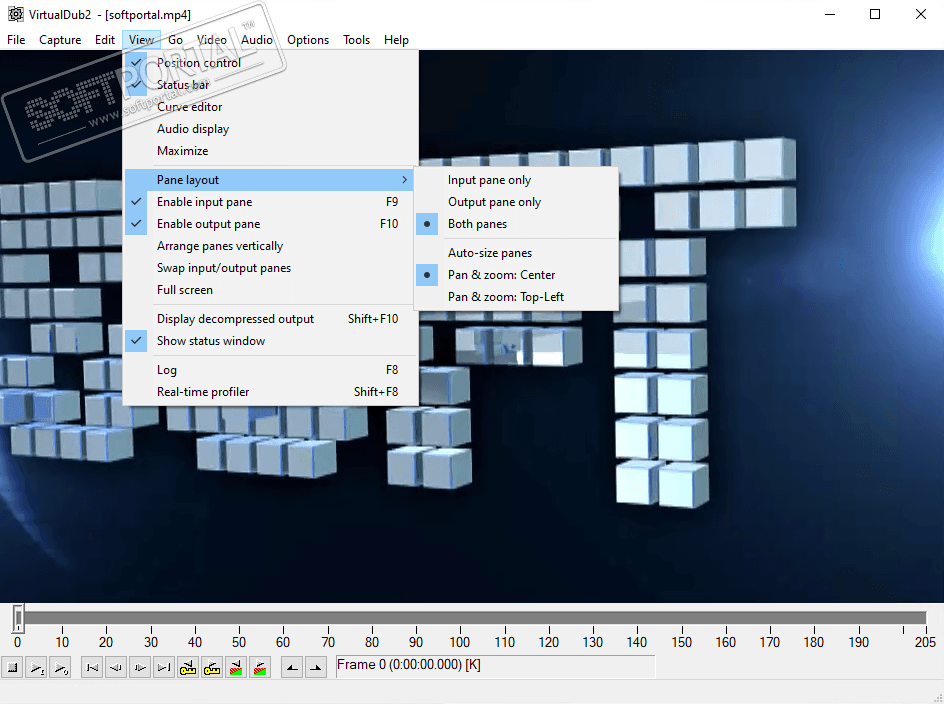This screenshot has height=704, width=944.
Task: Open the Go menu
Action: [x=175, y=40]
